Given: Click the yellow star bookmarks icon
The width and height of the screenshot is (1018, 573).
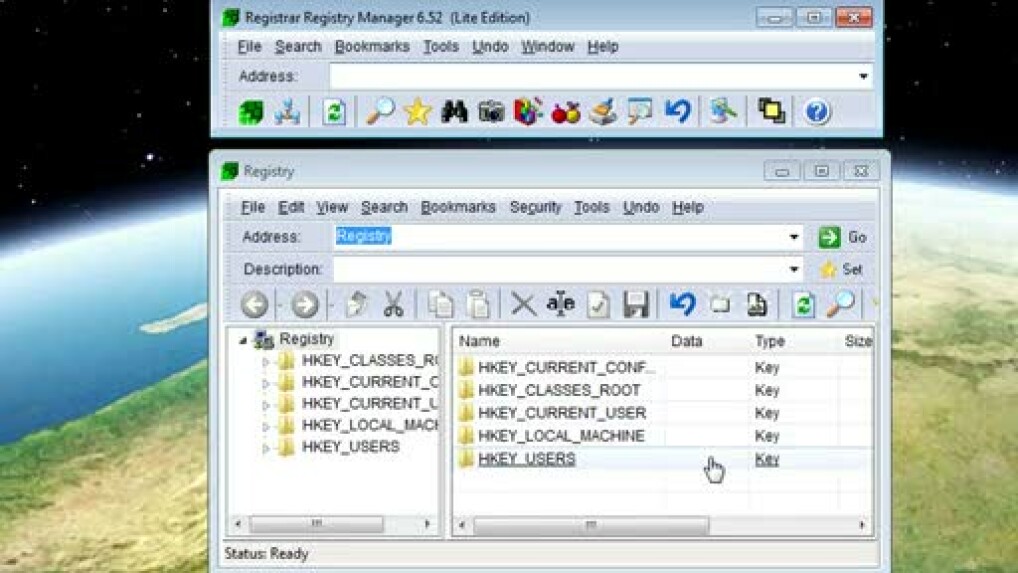Looking at the screenshot, I should click(417, 111).
